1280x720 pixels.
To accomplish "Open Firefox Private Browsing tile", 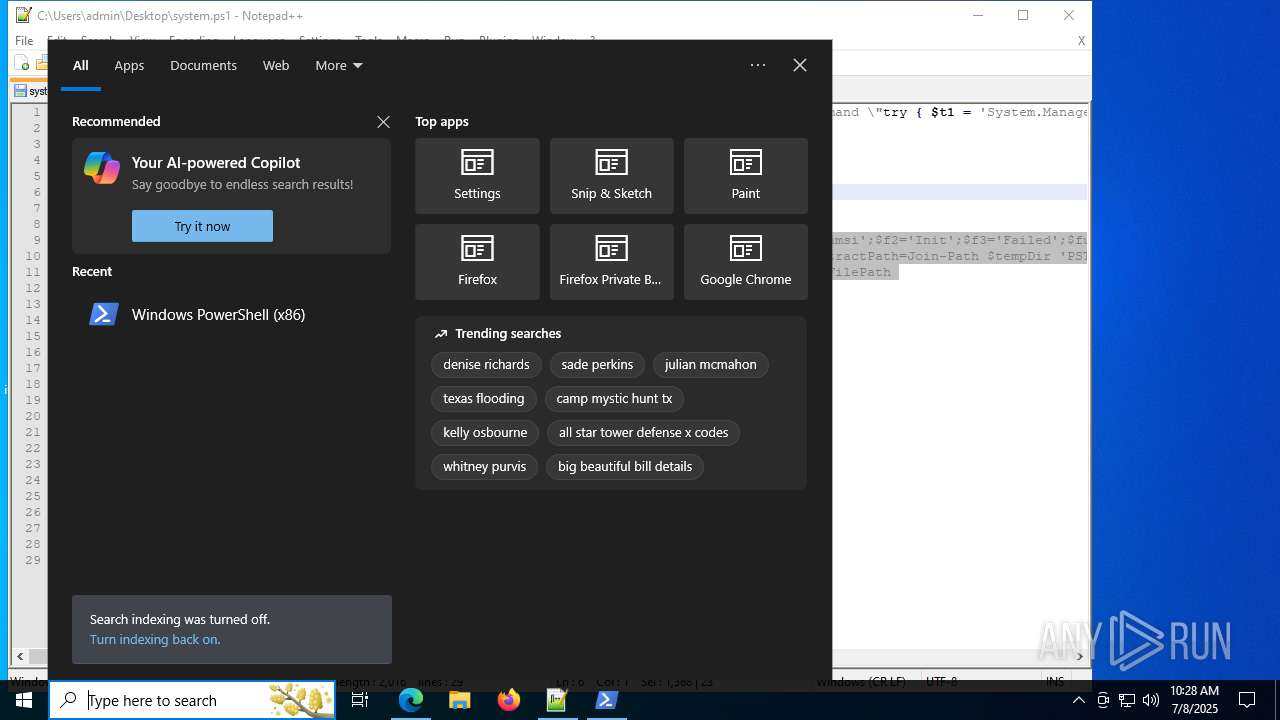I will coord(611,262).
